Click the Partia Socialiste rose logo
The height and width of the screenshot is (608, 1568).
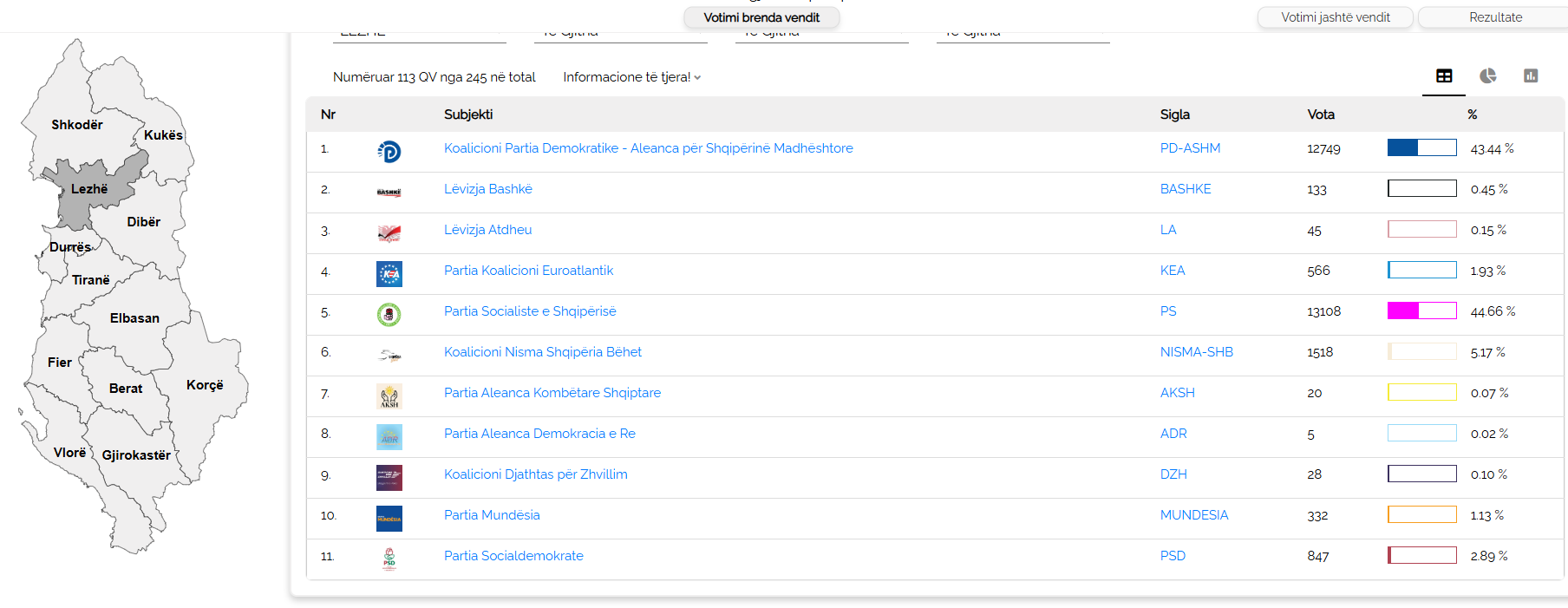coord(389,314)
